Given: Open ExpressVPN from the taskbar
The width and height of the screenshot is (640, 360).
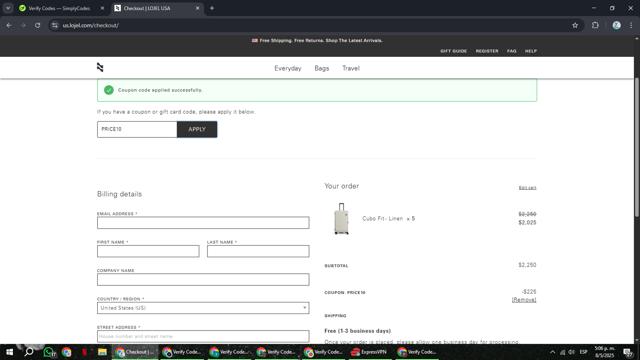Looking at the screenshot, I should click(369, 352).
